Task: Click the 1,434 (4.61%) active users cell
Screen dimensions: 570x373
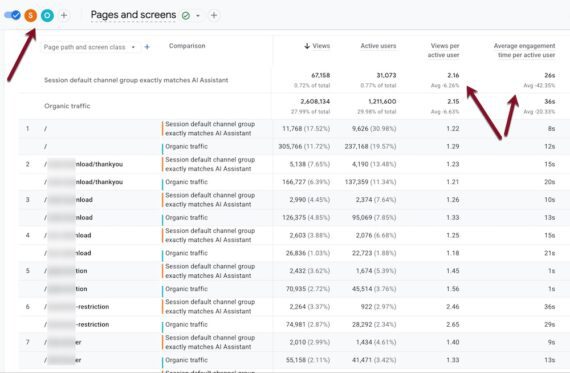Action: [x=376, y=342]
